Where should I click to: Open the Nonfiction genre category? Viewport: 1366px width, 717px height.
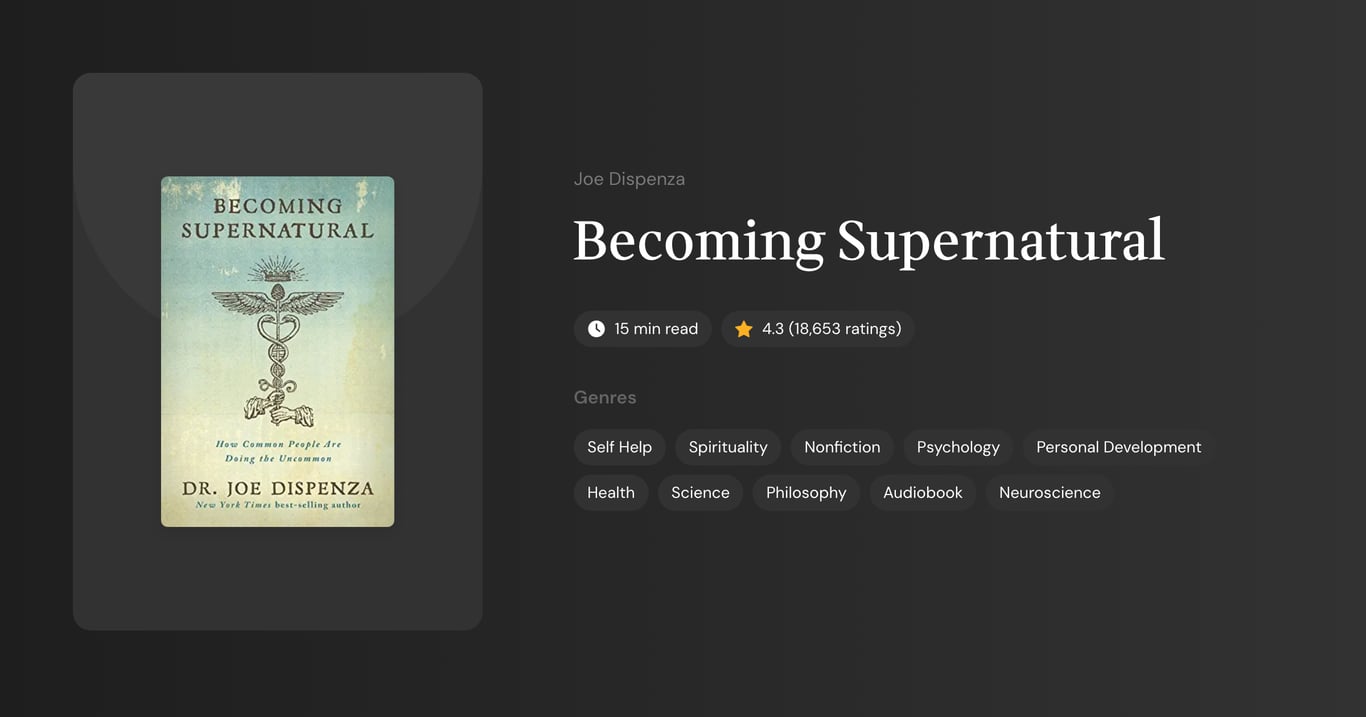coord(841,447)
